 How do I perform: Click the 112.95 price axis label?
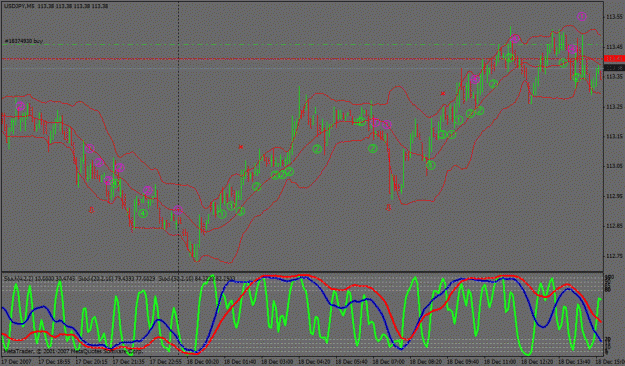coord(614,196)
